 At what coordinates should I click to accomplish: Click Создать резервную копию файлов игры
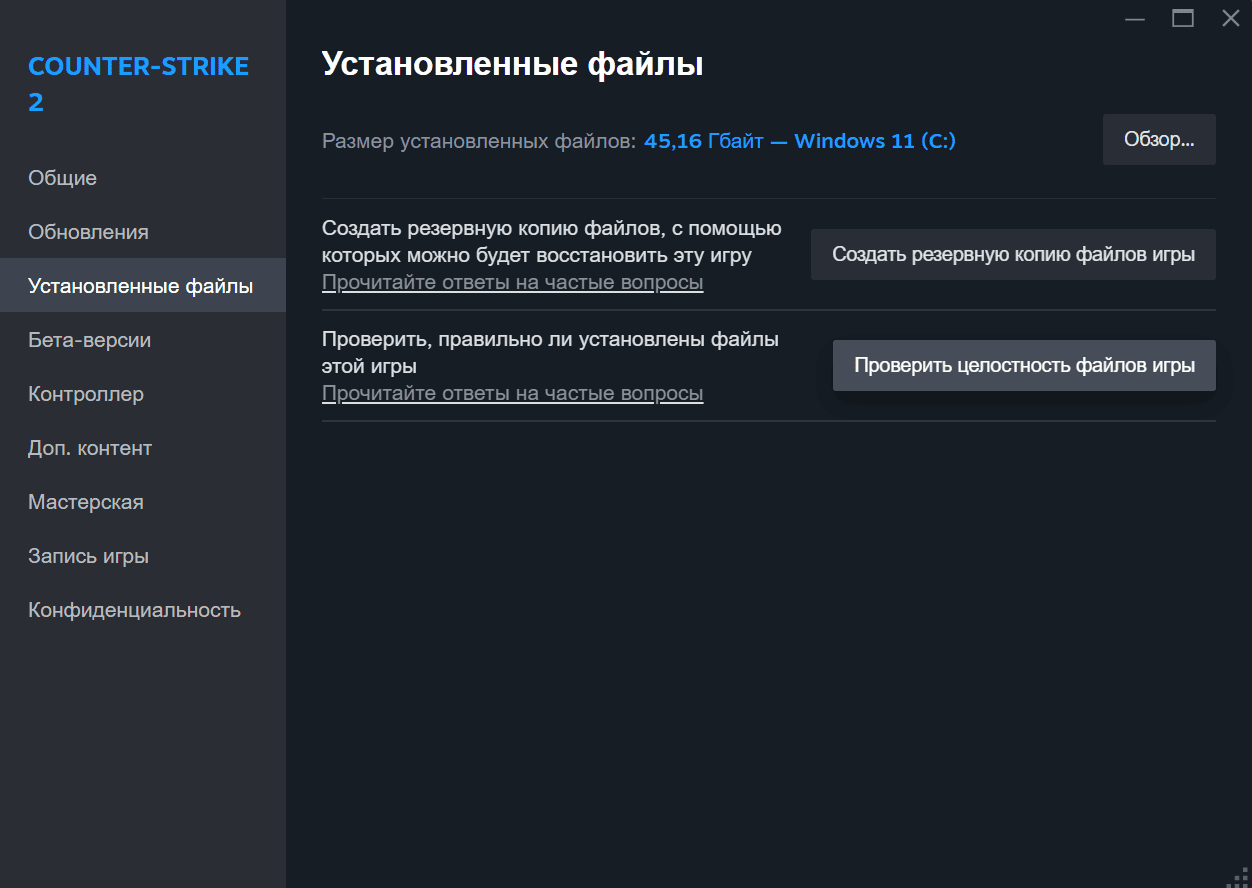(1013, 254)
